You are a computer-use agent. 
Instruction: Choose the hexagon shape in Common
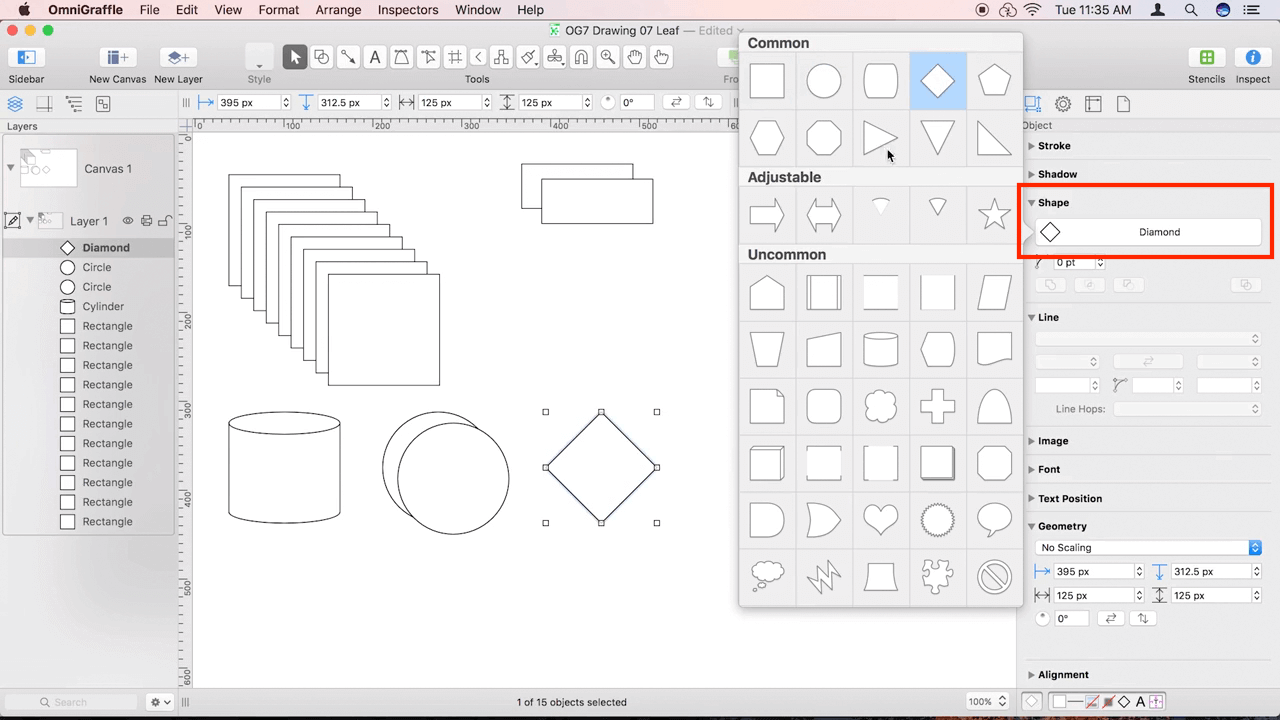point(767,138)
